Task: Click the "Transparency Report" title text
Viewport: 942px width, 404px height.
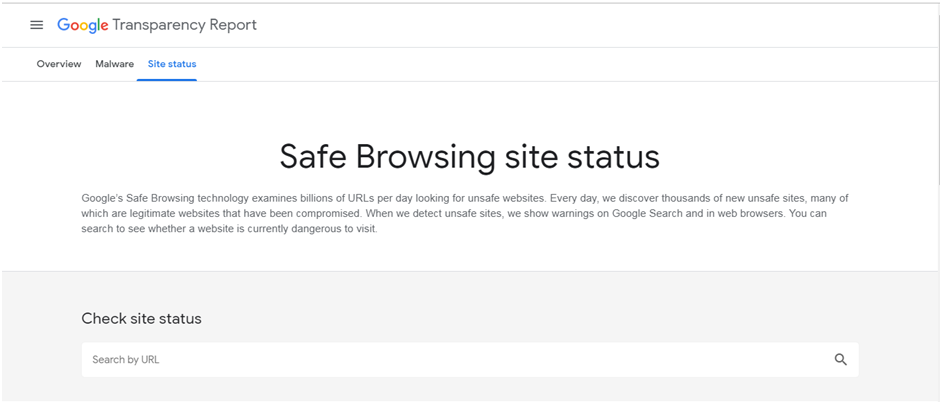Action: click(184, 25)
